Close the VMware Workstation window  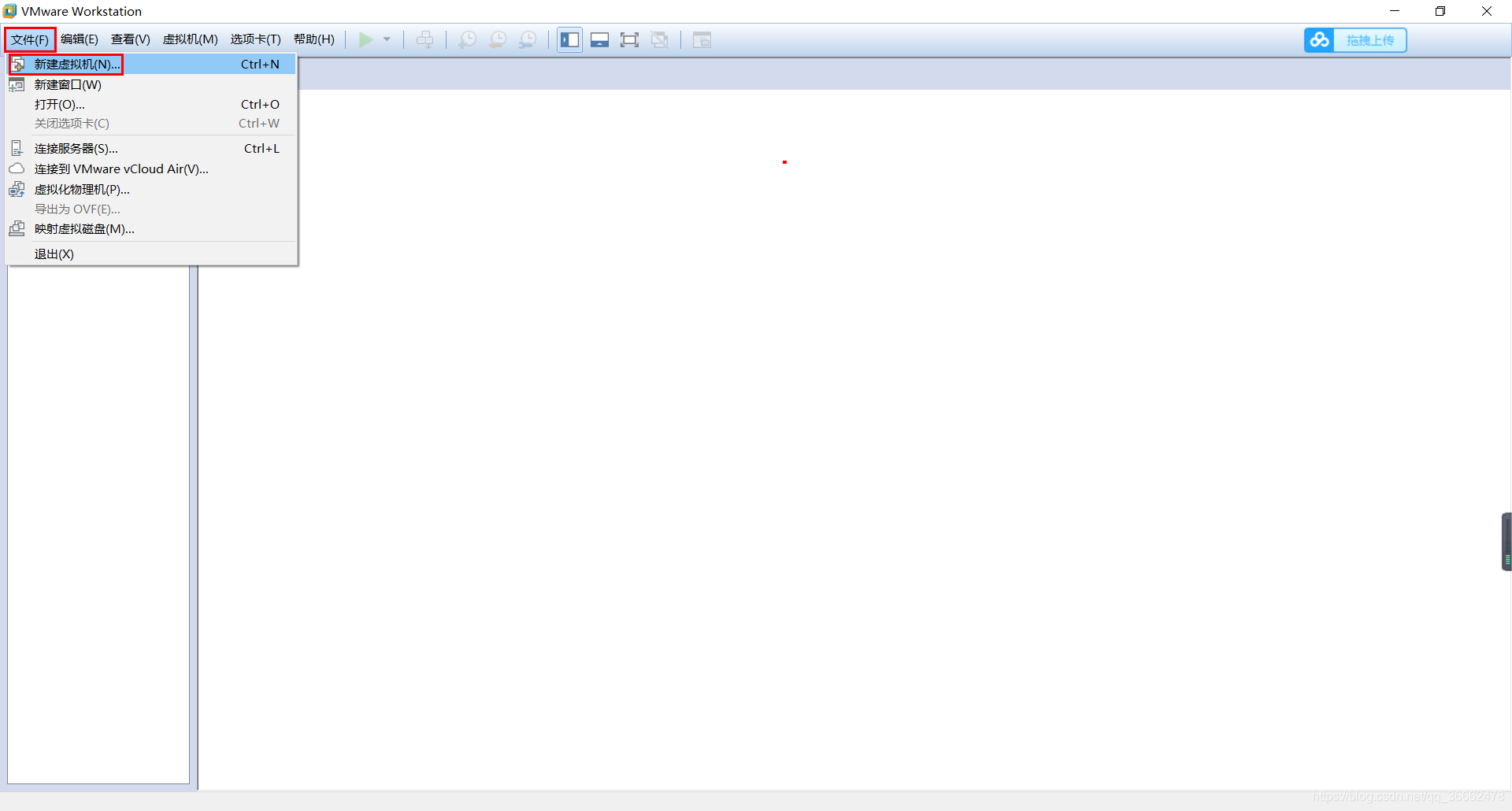(1487, 11)
